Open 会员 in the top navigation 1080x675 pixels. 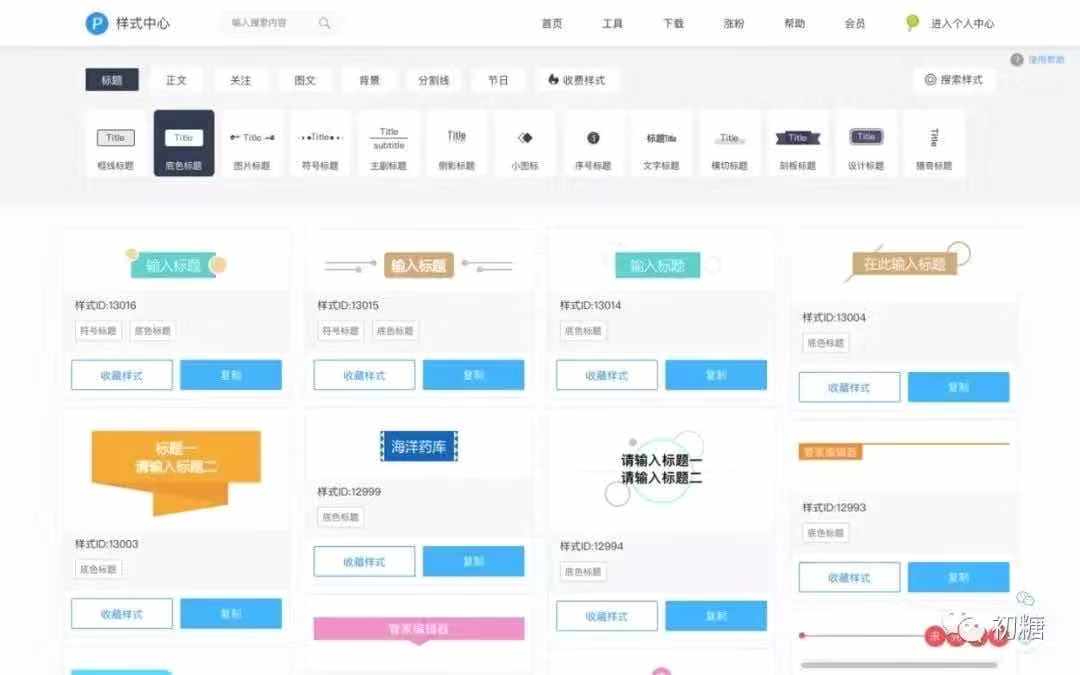point(855,23)
